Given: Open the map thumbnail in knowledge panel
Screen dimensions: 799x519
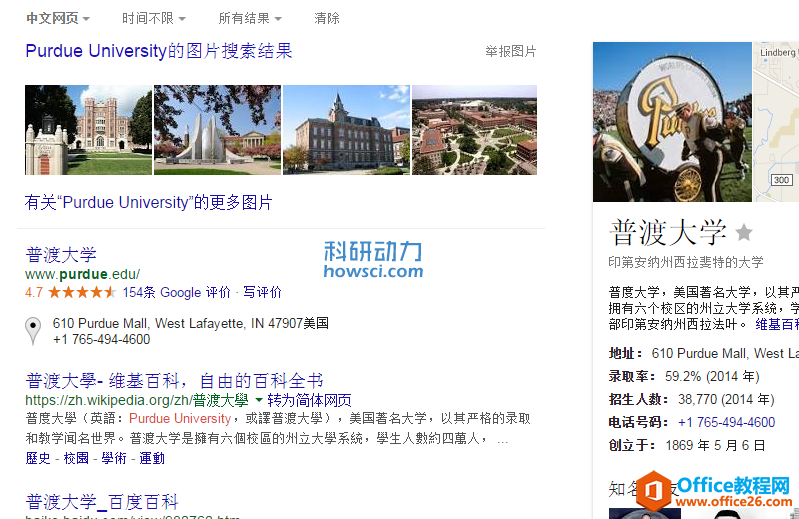Looking at the screenshot, I should point(776,122).
